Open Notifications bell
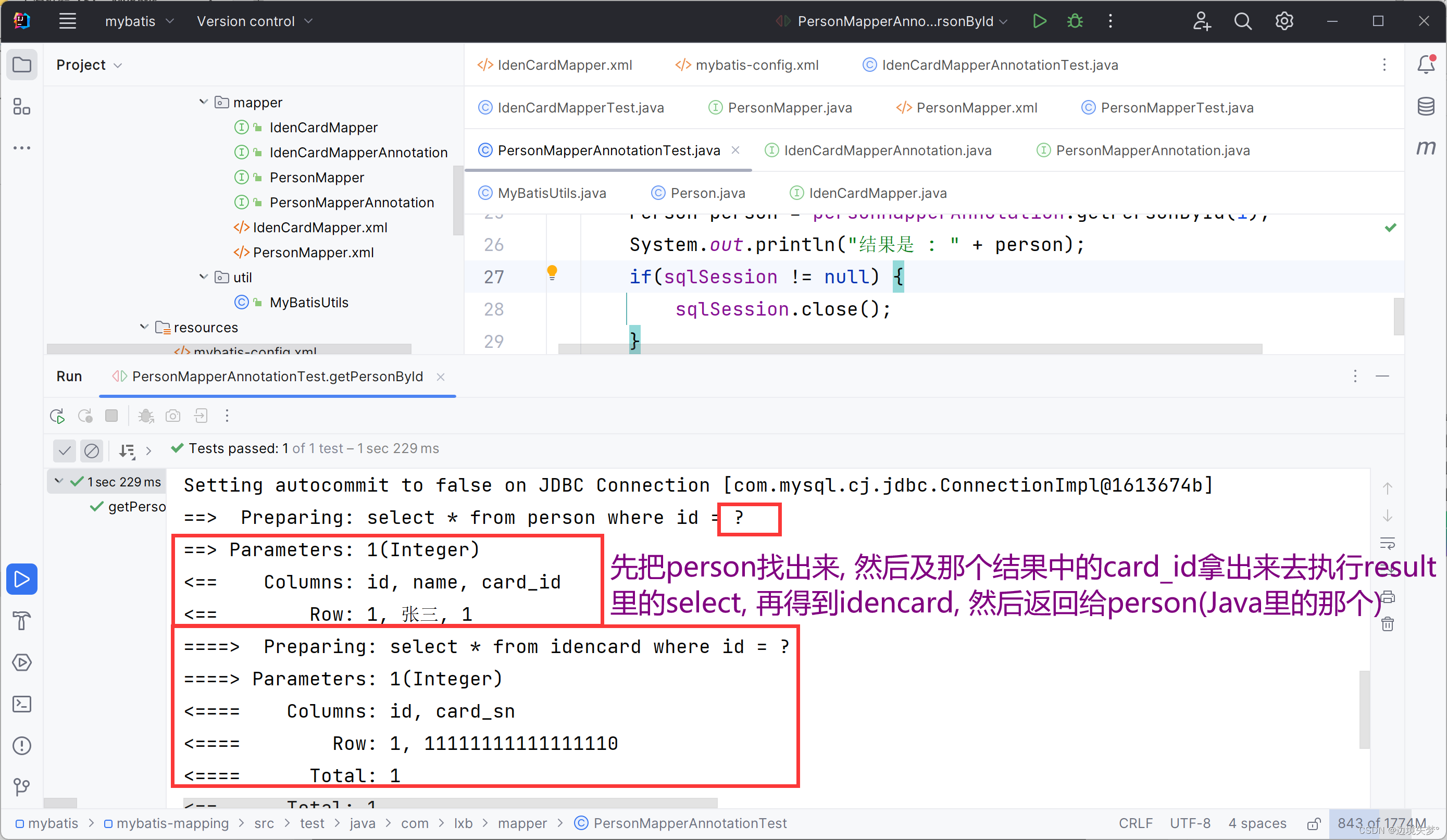The width and height of the screenshot is (1447, 840). click(x=1426, y=64)
